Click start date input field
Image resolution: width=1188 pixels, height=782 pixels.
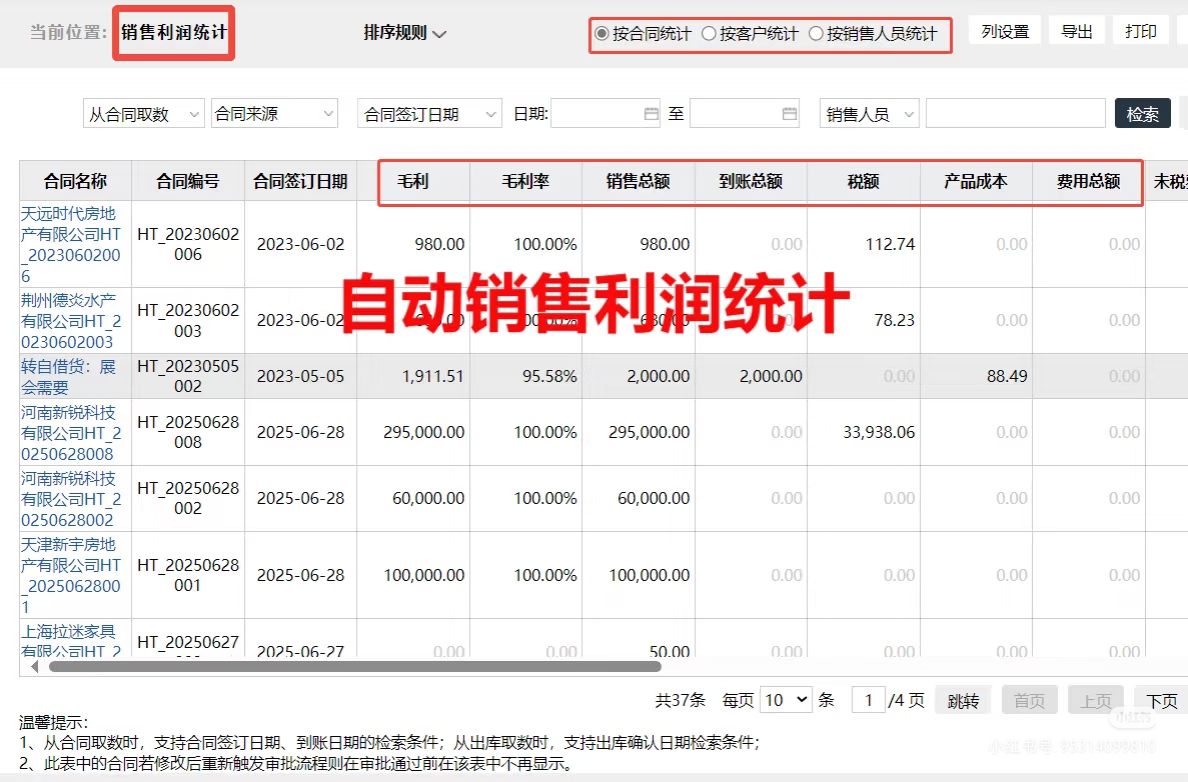[605, 114]
